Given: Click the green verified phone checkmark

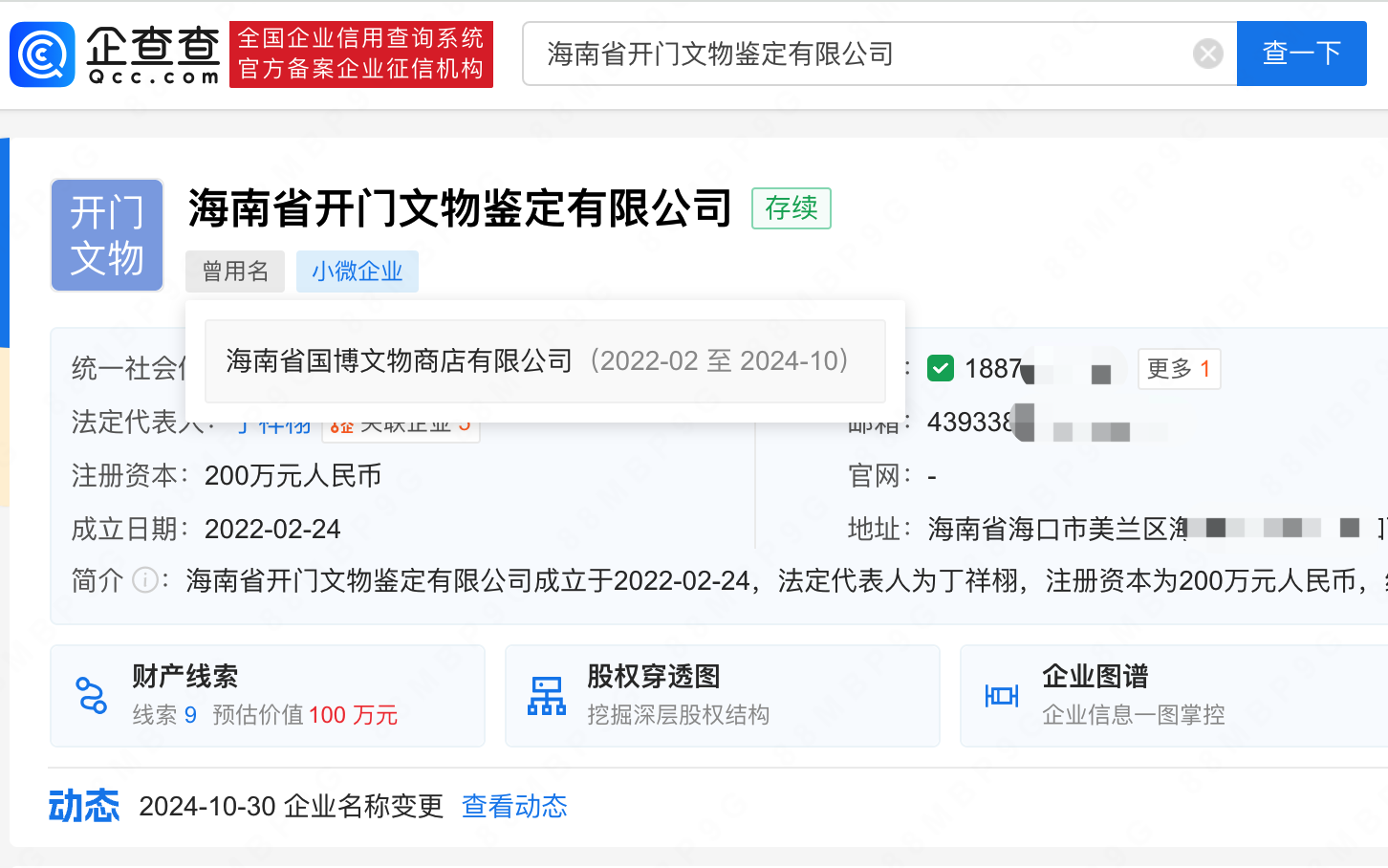Looking at the screenshot, I should click(x=941, y=368).
